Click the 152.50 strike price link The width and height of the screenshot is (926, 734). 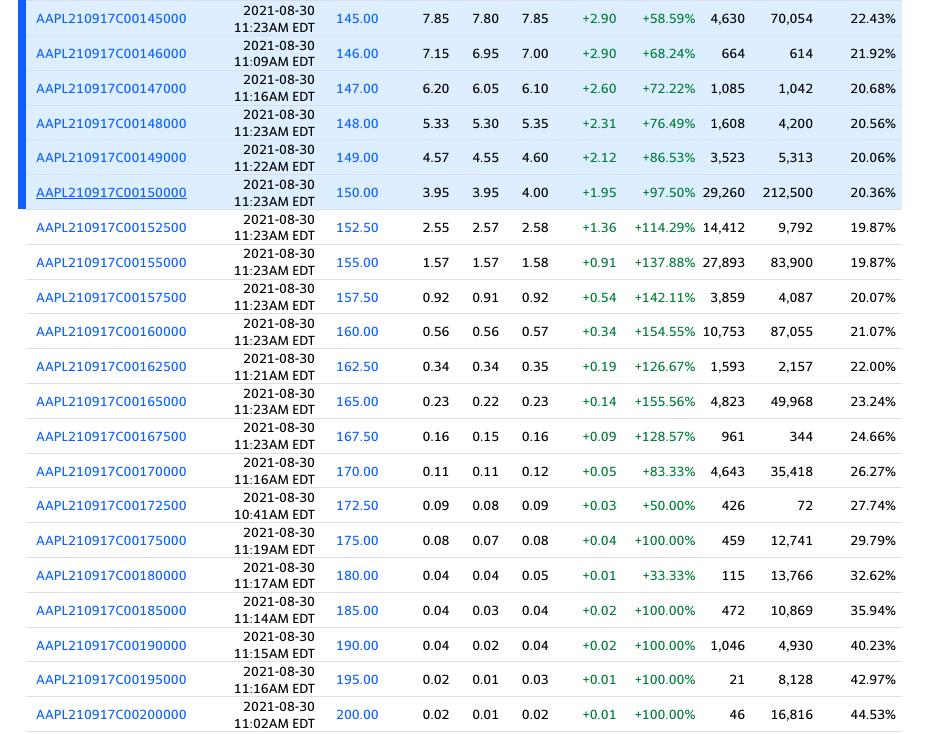point(357,227)
